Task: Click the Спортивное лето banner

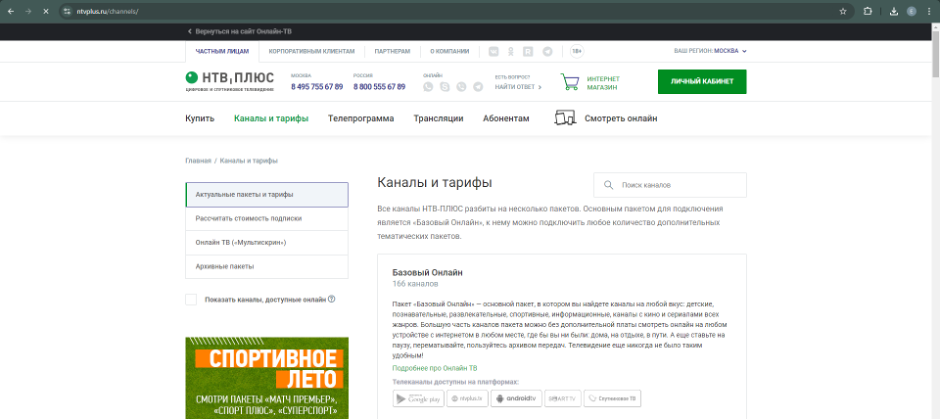Action: 267,378
